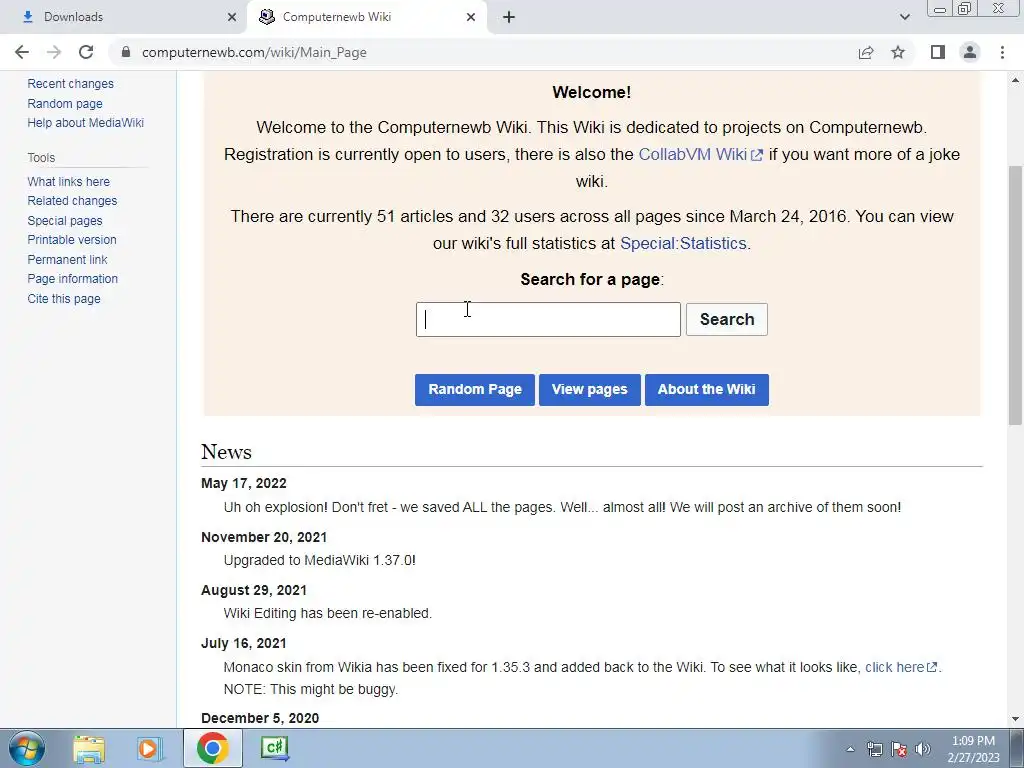Show hidden system tray icons

pyautogui.click(x=850, y=749)
